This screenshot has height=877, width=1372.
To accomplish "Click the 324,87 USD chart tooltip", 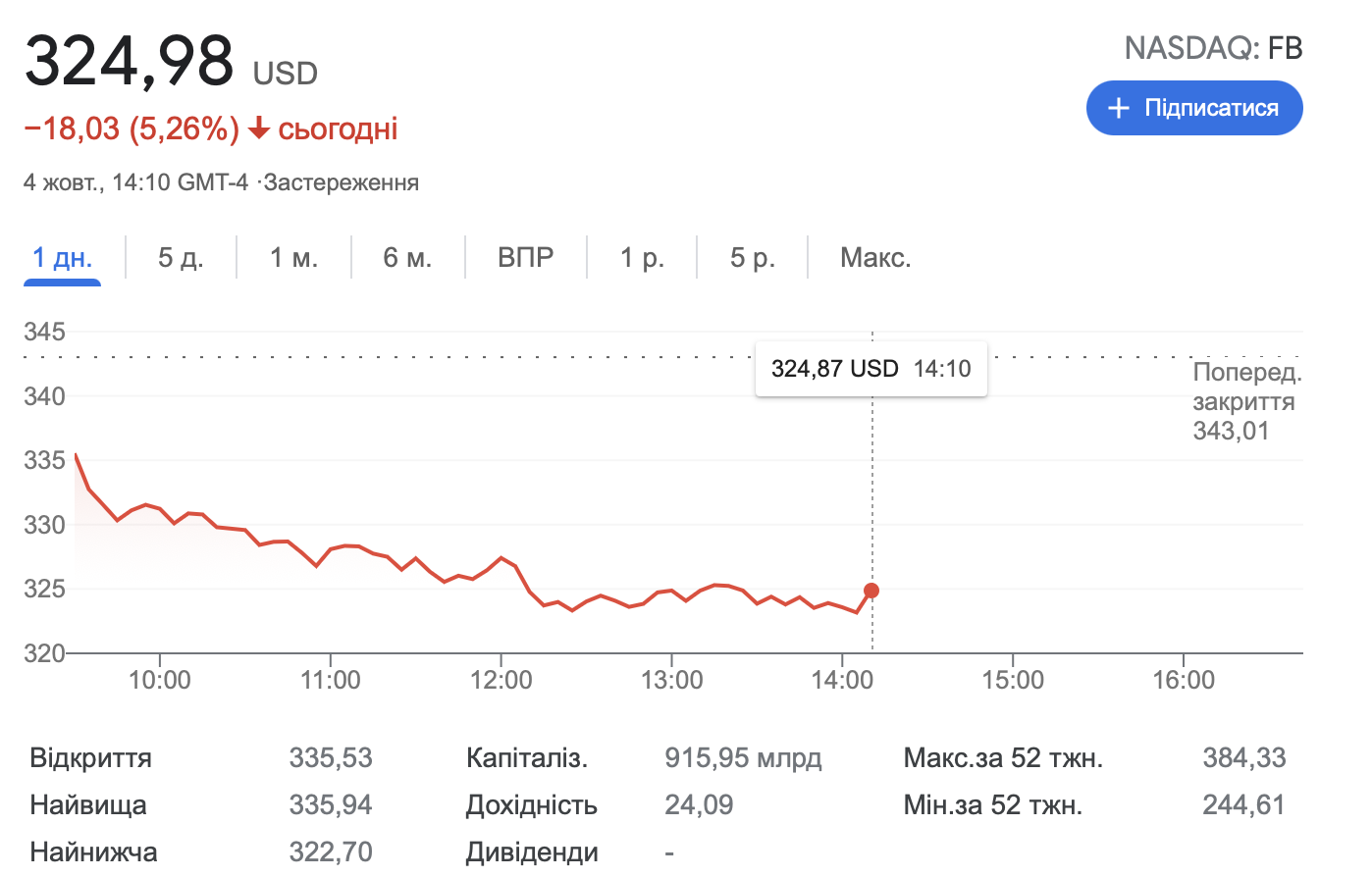I will pyautogui.click(x=871, y=369).
